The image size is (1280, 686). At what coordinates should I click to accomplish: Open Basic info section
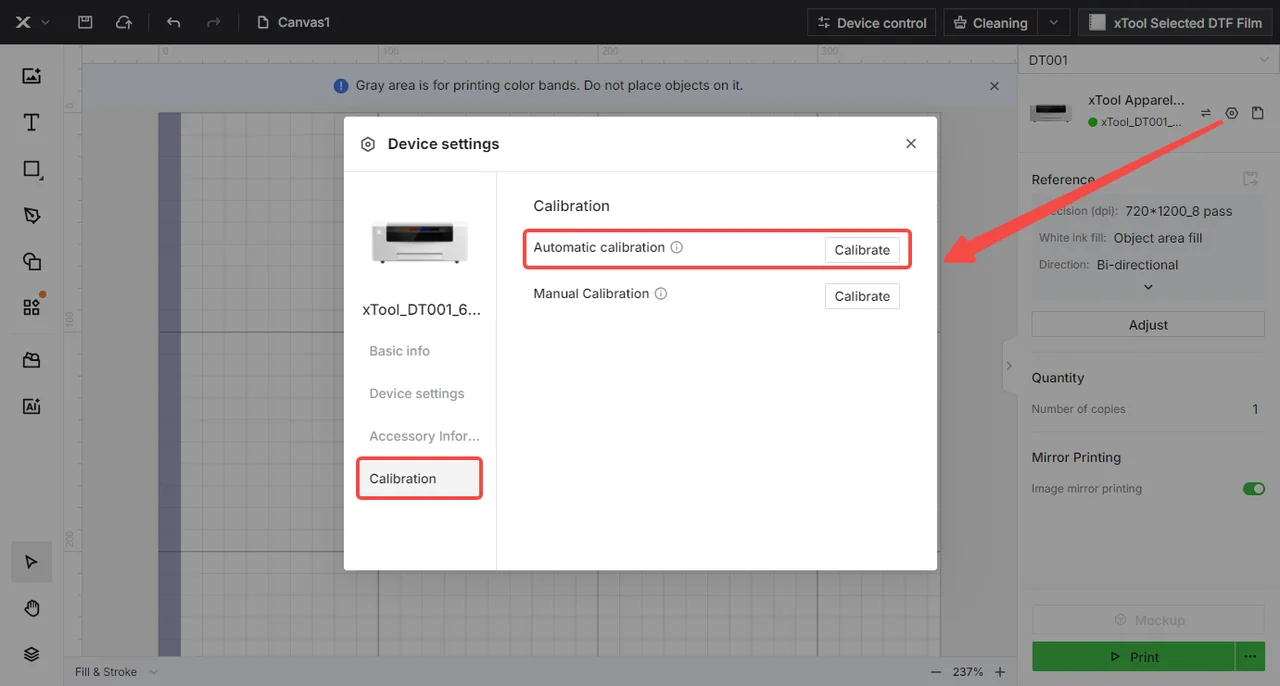coord(400,351)
